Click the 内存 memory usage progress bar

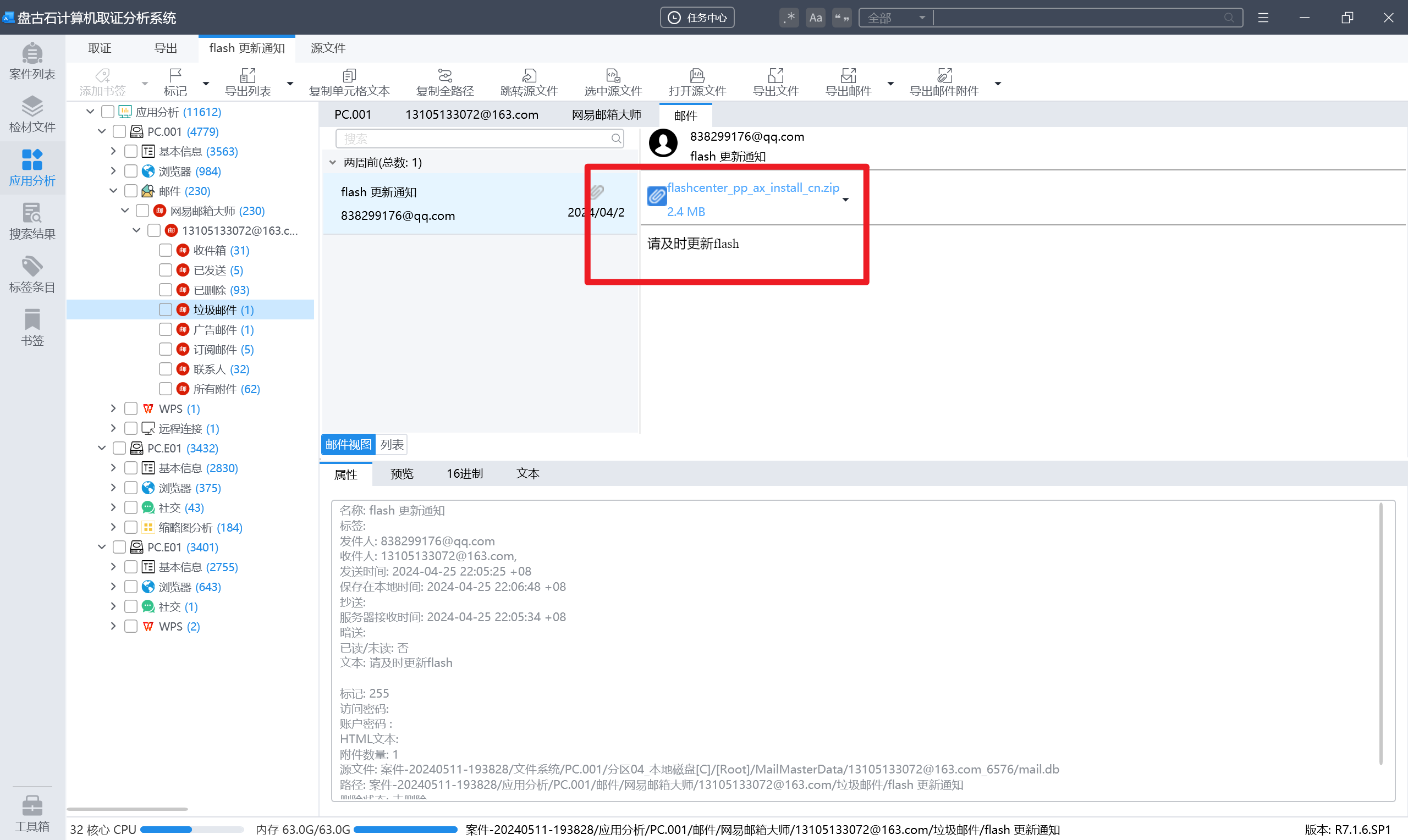tap(405, 830)
